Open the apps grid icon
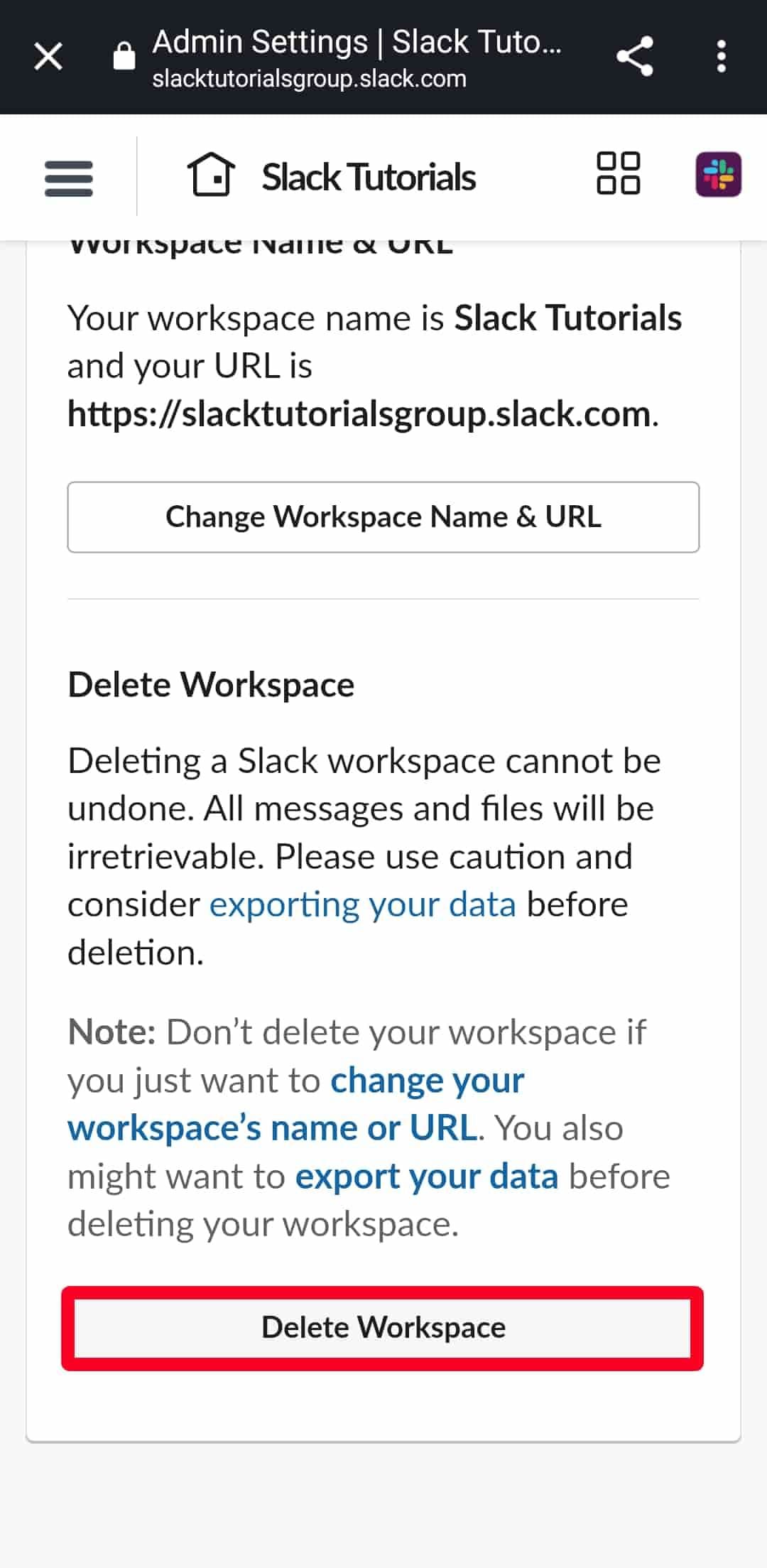767x1568 pixels. tap(618, 173)
